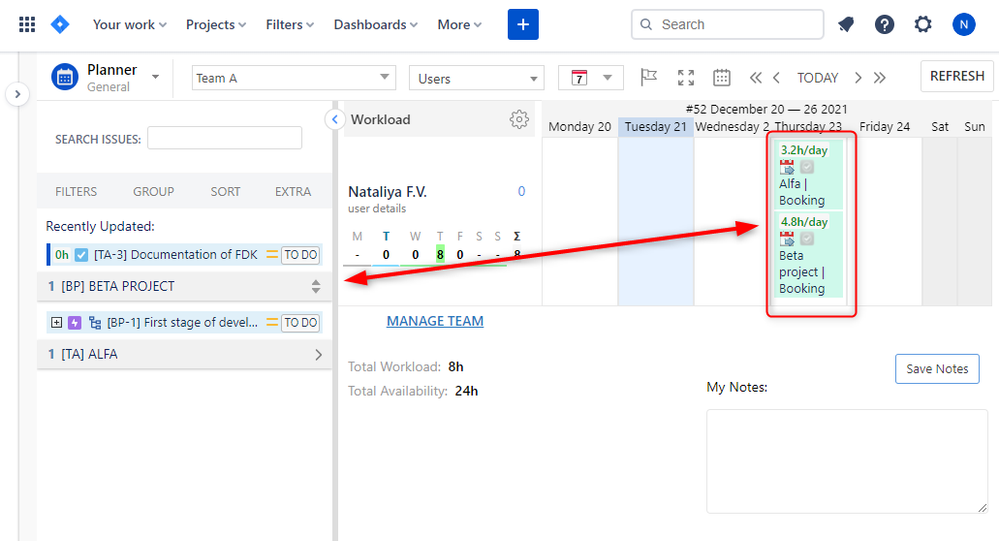999x541 pixels.
Task: Click the flag milestone icon
Action: (648, 78)
